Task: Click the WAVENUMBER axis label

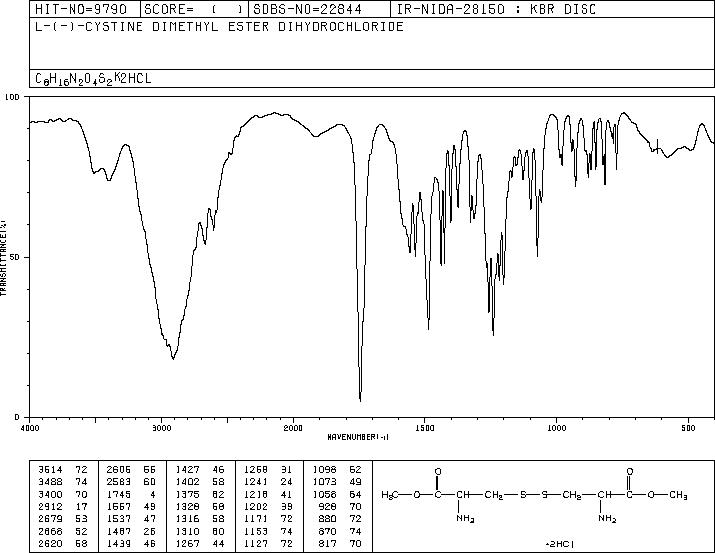Action: (358, 437)
